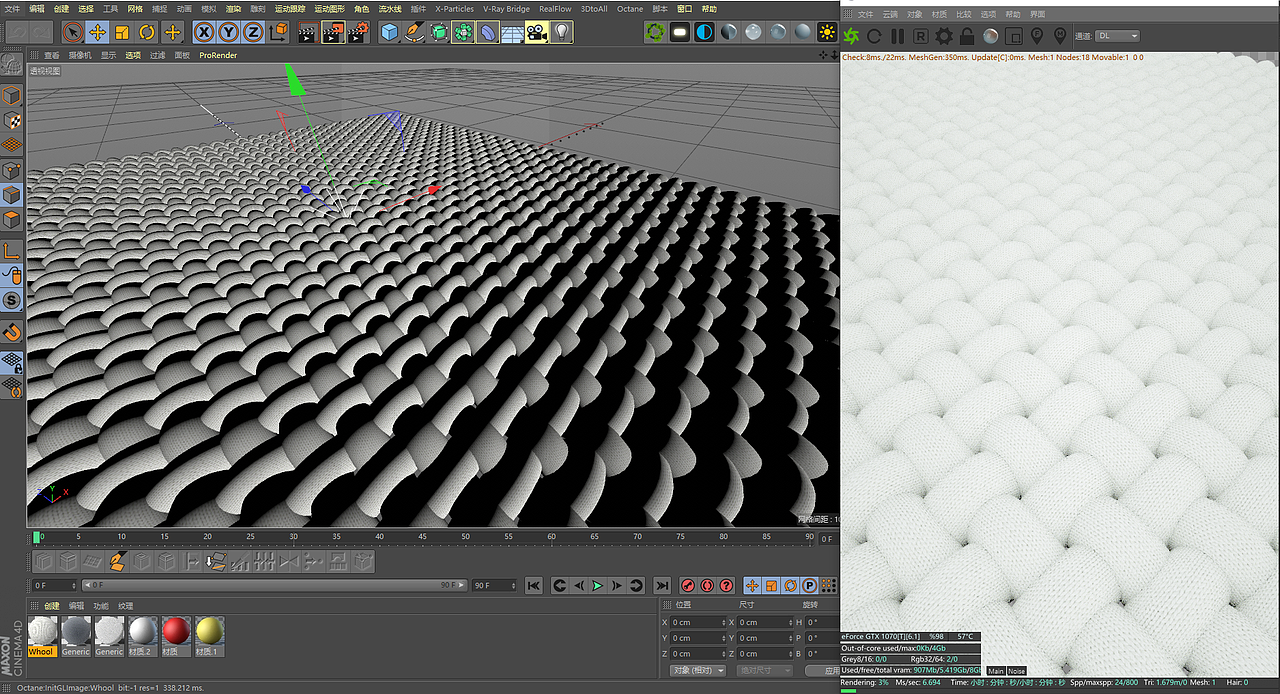Toggle Z axis lock
The width and height of the screenshot is (1280, 694).
[254, 32]
